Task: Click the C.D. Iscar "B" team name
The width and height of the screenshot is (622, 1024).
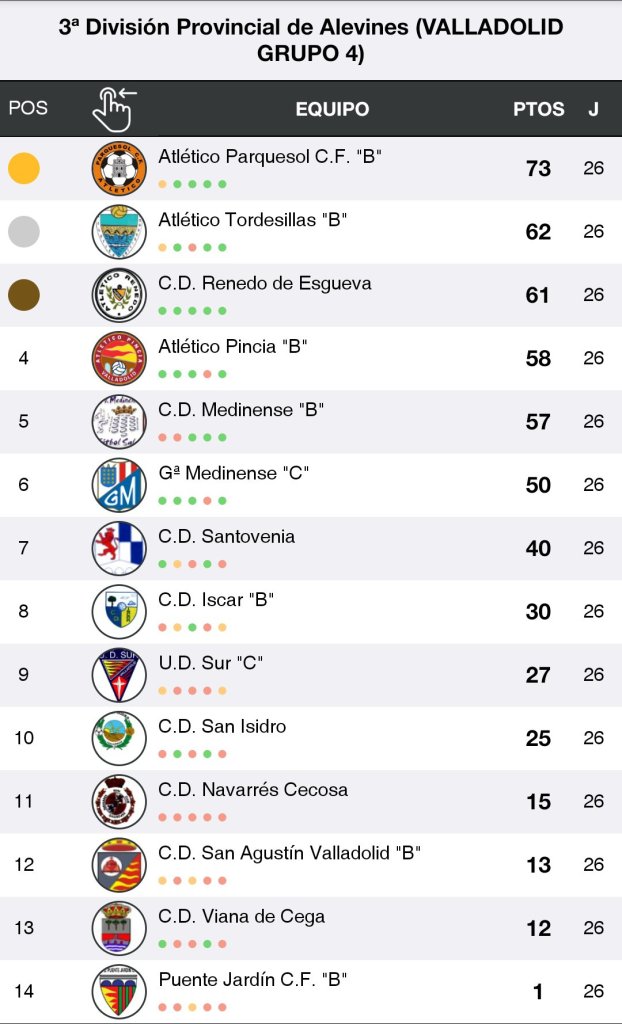Action: [216, 600]
